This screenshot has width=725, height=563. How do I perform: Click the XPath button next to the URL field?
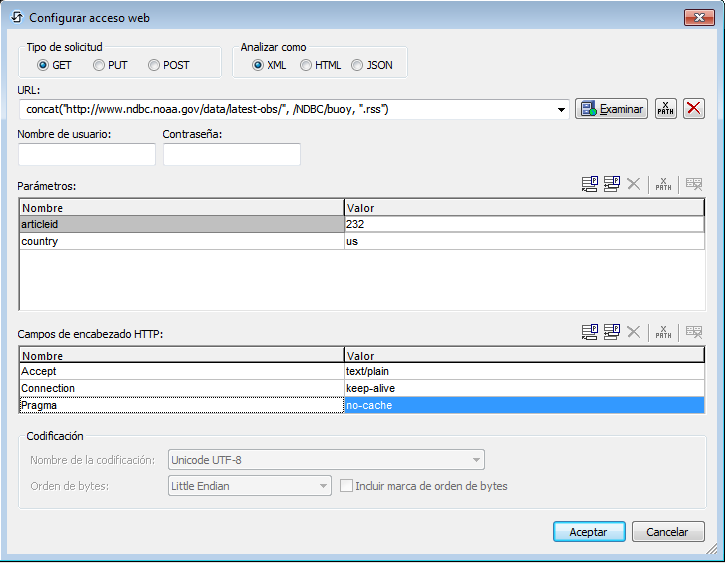coord(665,109)
